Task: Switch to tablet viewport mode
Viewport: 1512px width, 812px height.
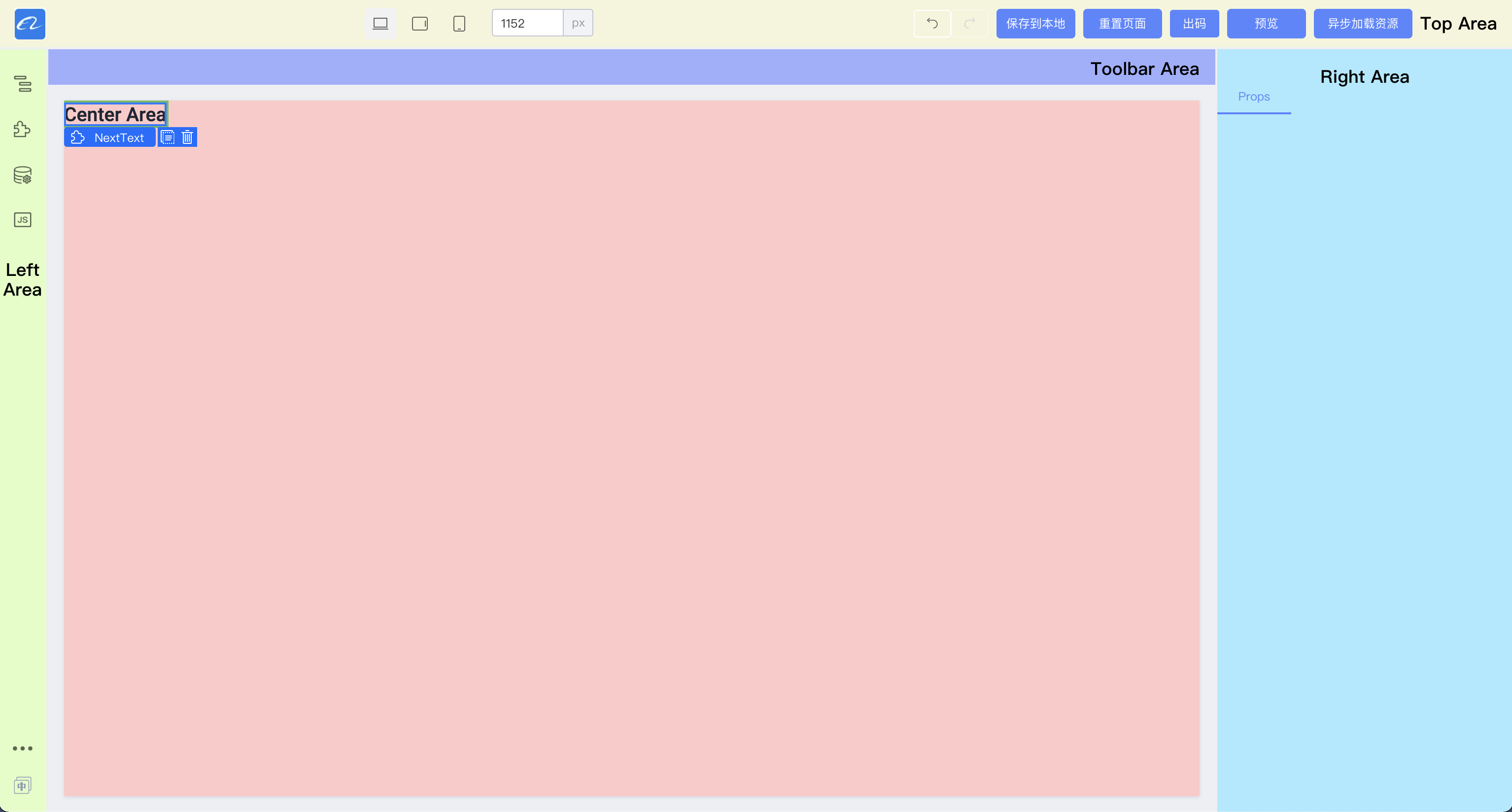Action: [420, 24]
